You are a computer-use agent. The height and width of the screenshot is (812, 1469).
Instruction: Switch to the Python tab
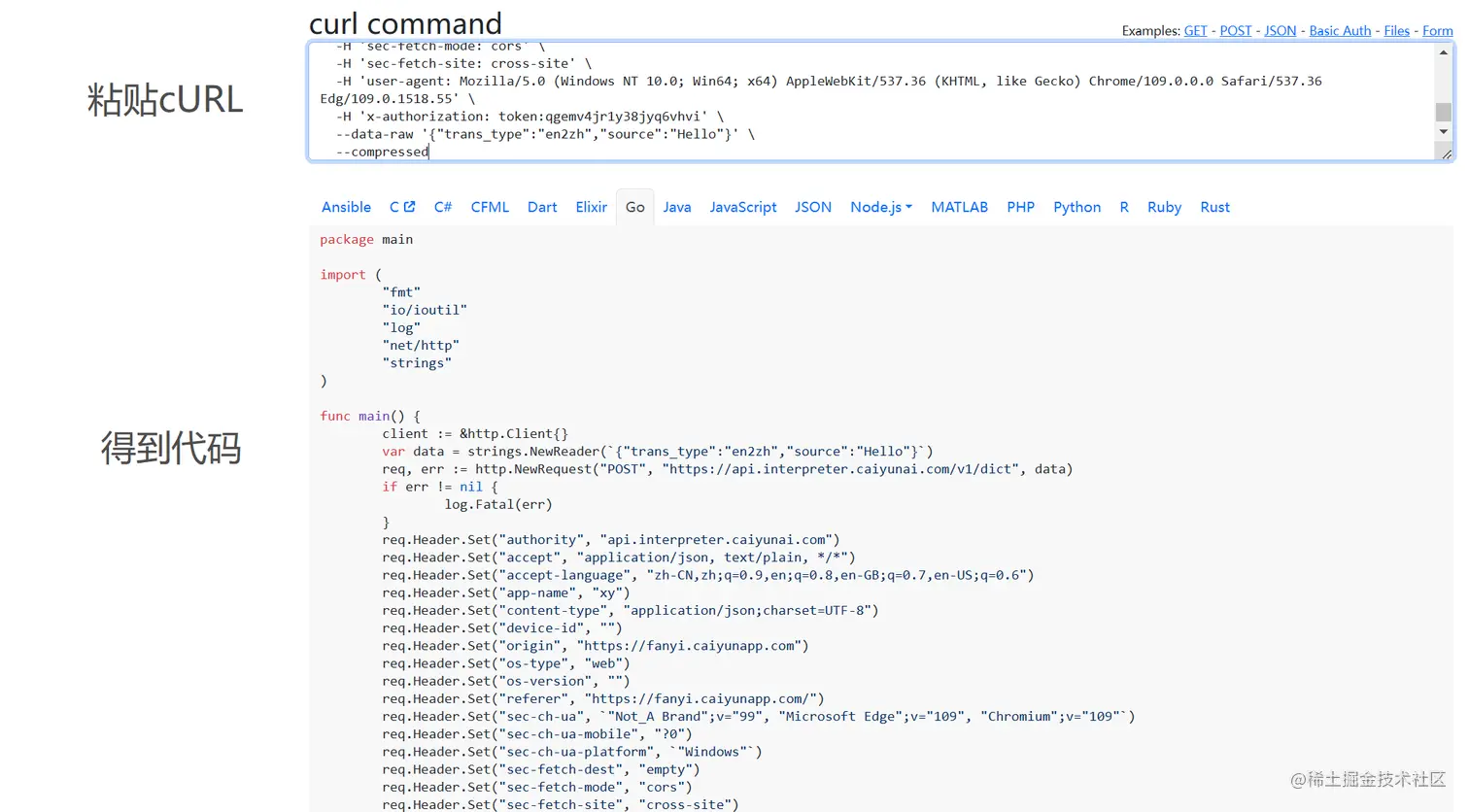pos(1077,207)
